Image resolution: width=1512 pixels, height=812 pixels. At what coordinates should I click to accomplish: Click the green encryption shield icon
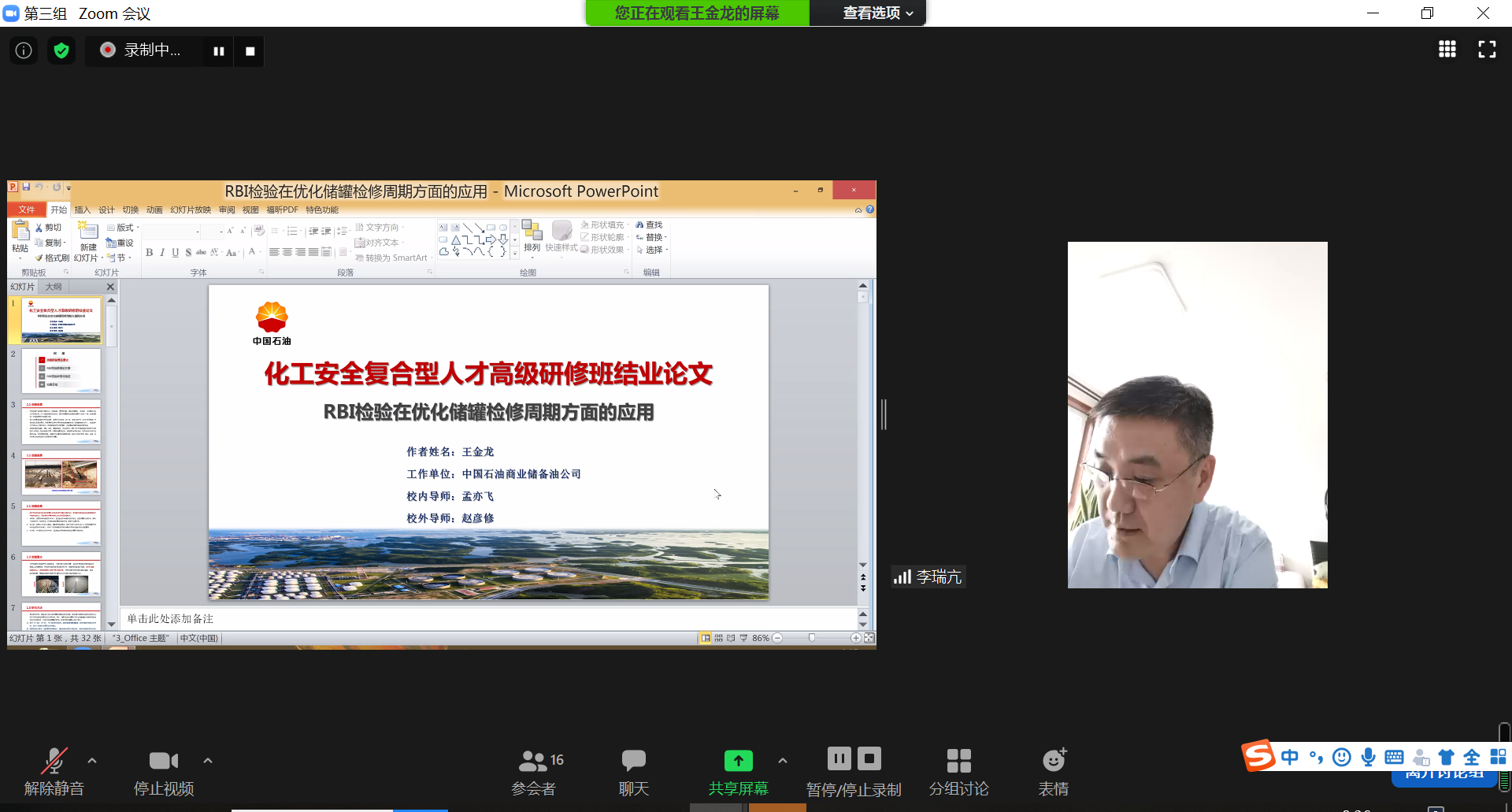(61, 51)
